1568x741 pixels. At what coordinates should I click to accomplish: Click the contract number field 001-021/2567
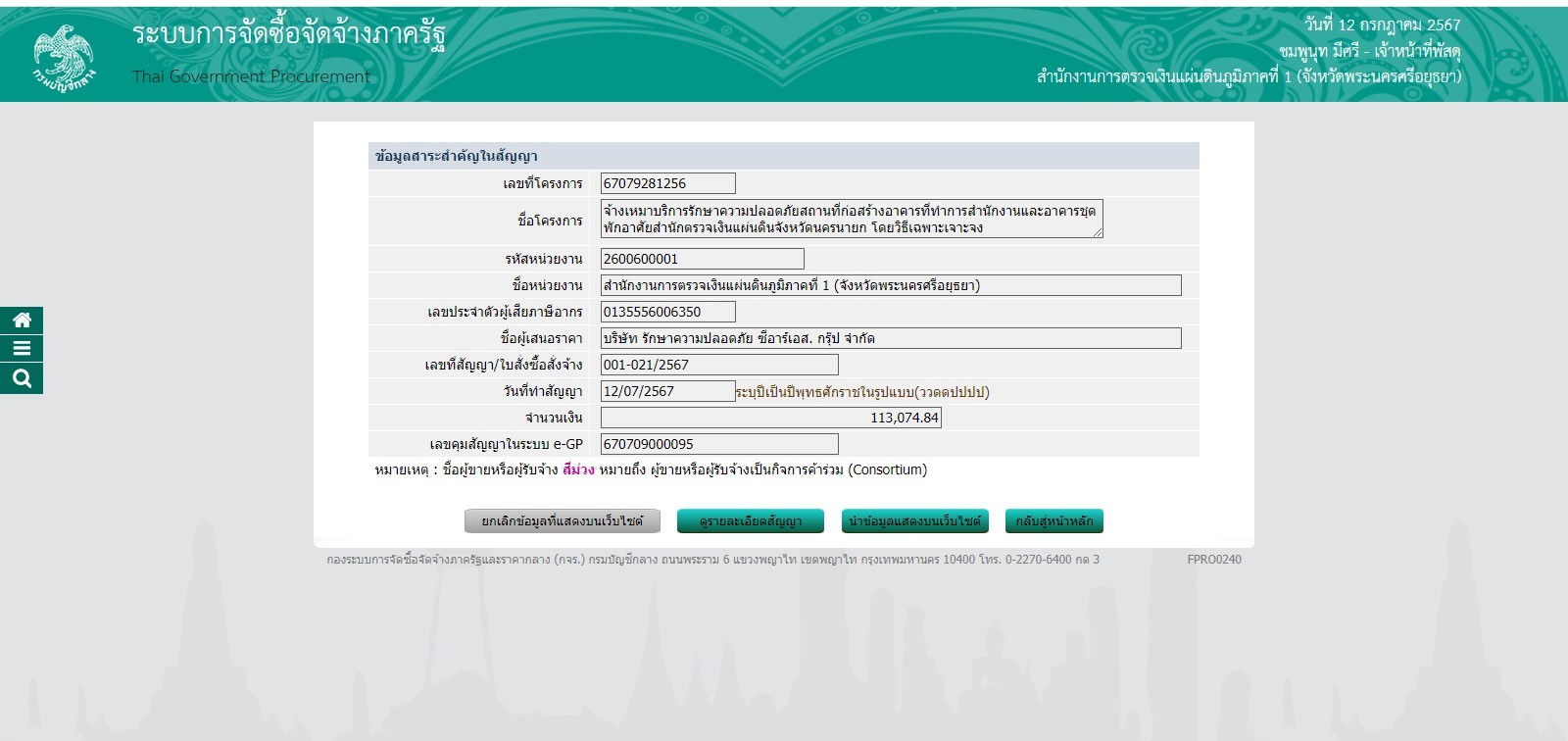pyautogui.click(x=718, y=365)
